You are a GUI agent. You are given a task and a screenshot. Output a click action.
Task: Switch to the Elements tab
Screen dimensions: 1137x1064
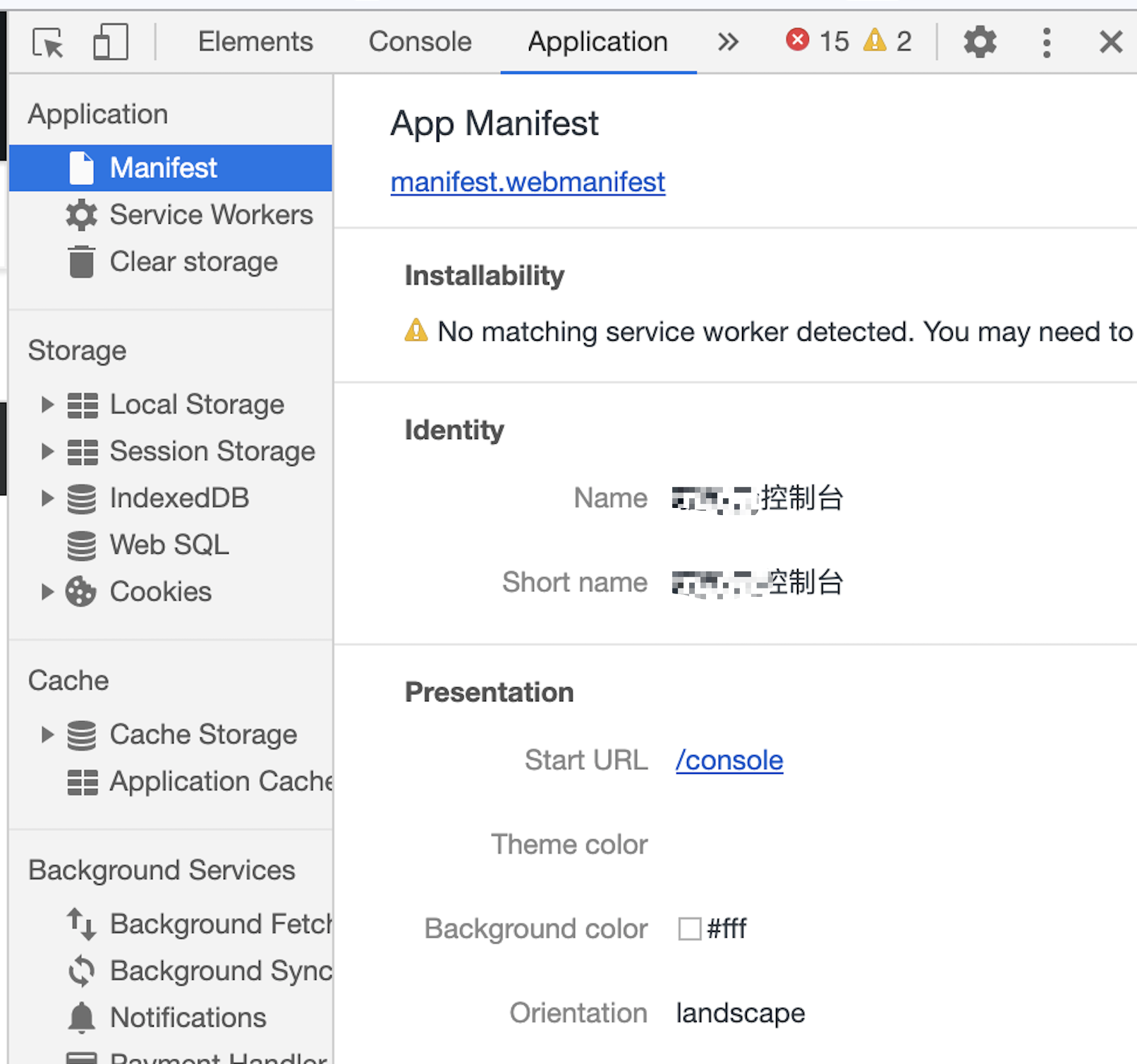(255, 42)
